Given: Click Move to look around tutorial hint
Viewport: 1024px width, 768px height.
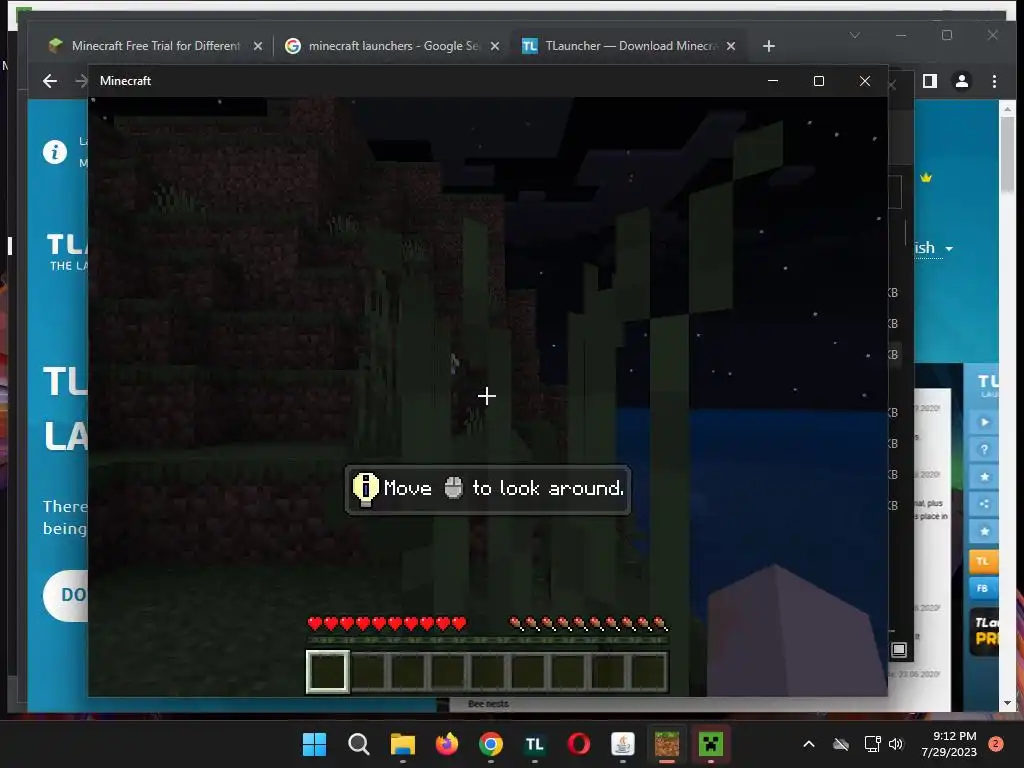Looking at the screenshot, I should 488,490.
